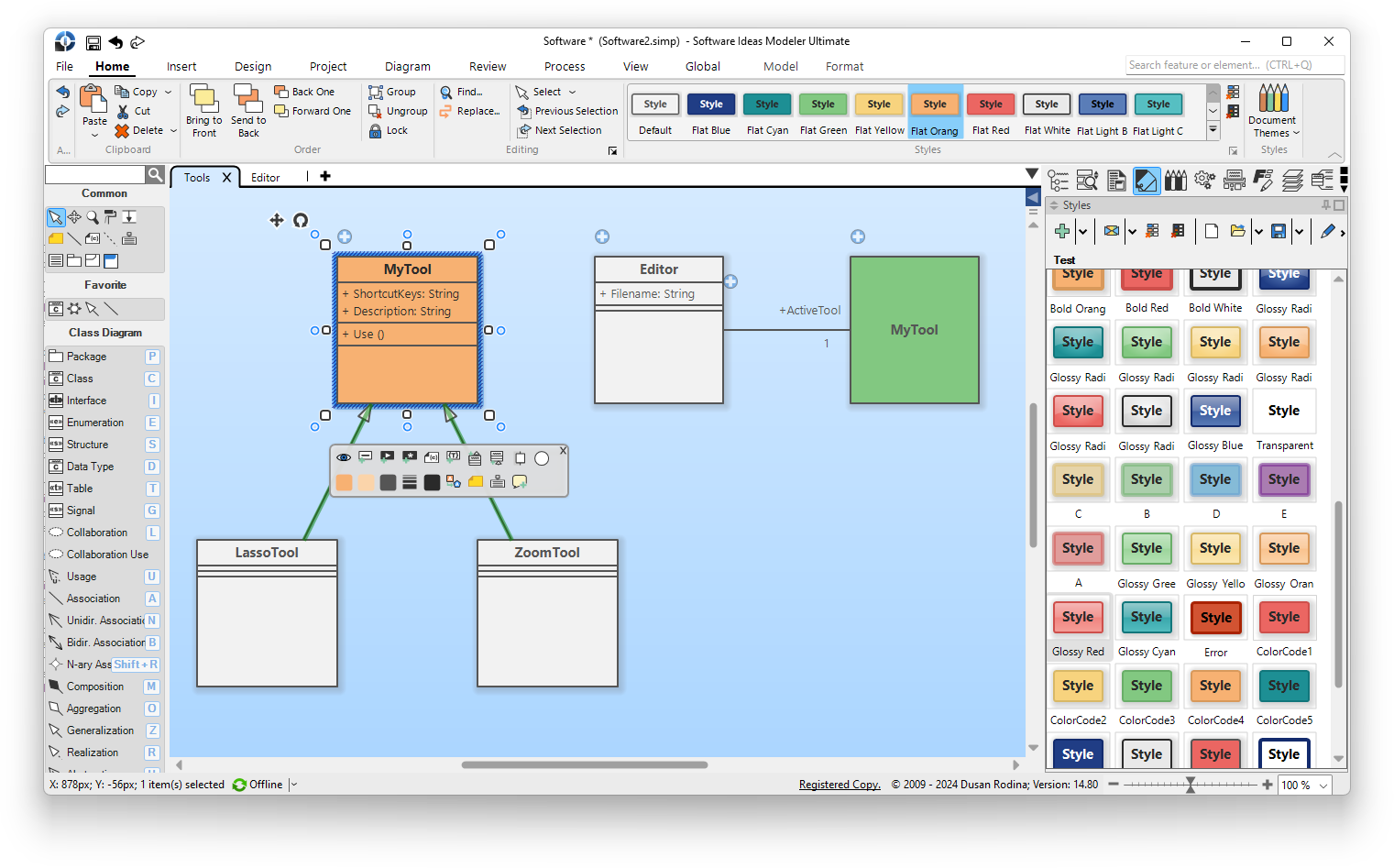The image size is (1394, 868).
Task: Select the magnifier zoom tool in Common toolbox
Action: [93, 217]
